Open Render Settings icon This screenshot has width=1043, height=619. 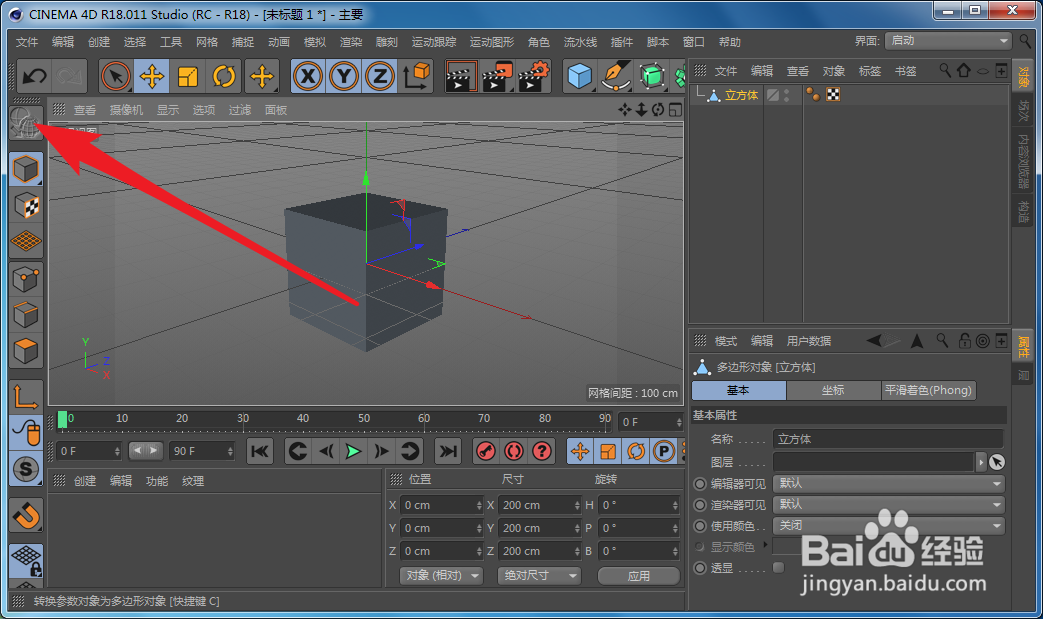tap(533, 76)
